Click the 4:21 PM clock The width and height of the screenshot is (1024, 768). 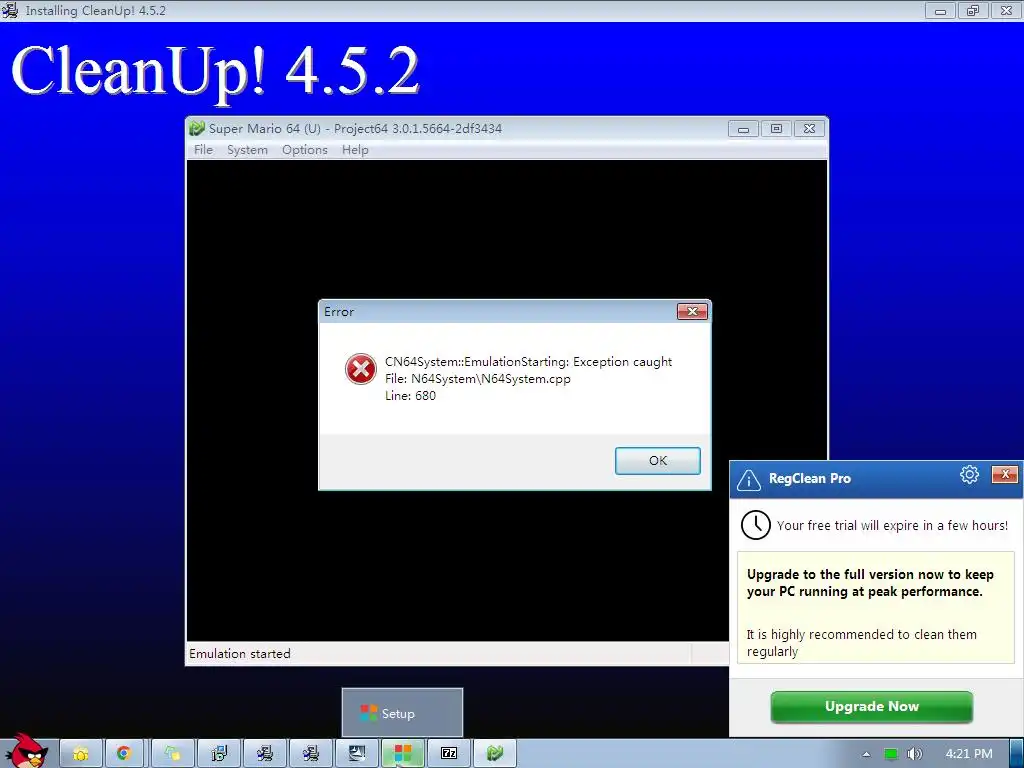[969, 754]
